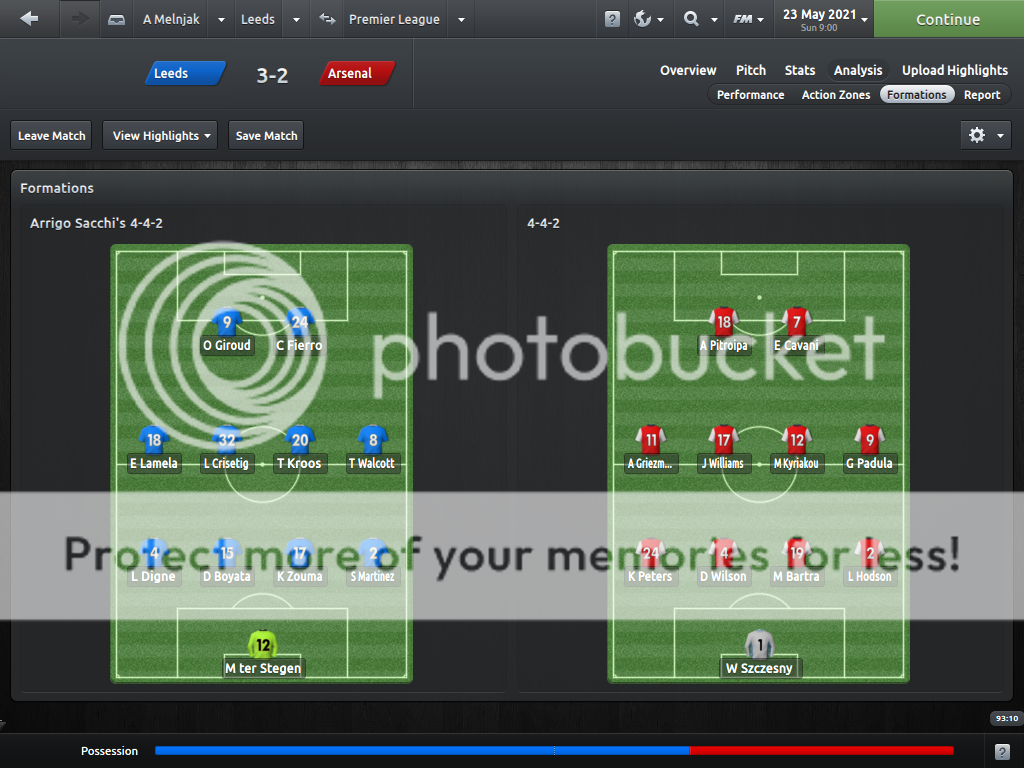This screenshot has width=1024, height=768.
Task: Select O Giroud number 9 shirt
Action: click(227, 323)
